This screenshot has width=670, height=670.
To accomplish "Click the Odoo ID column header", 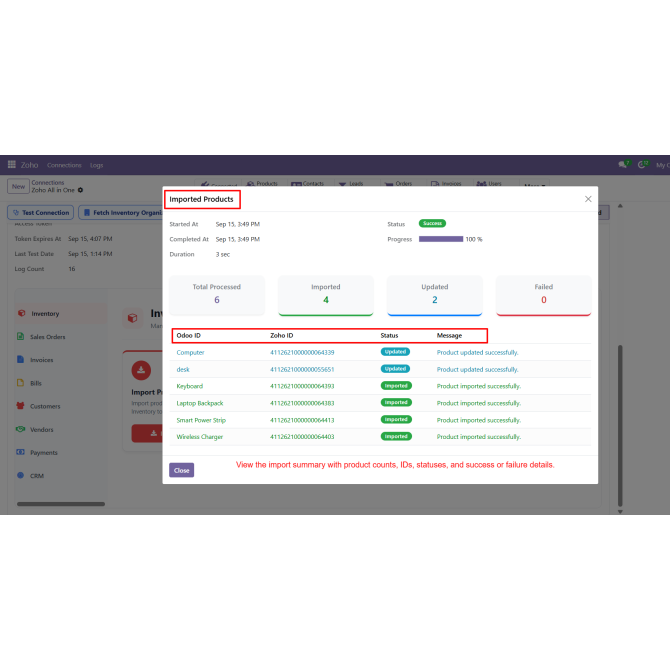I will point(188,335).
